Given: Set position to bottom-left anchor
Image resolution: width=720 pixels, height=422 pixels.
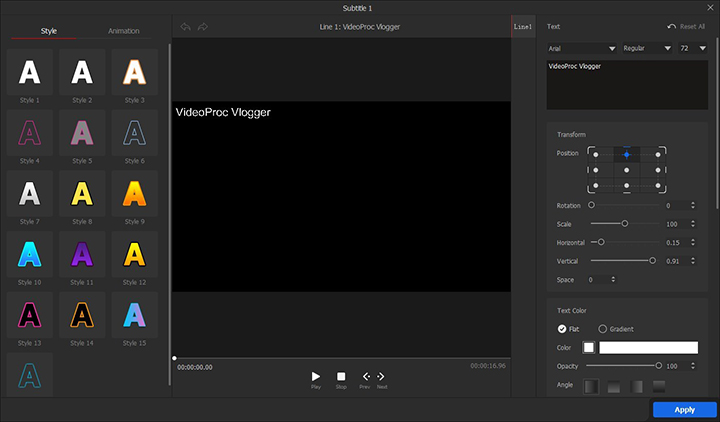Looking at the screenshot, I should tap(596, 186).
